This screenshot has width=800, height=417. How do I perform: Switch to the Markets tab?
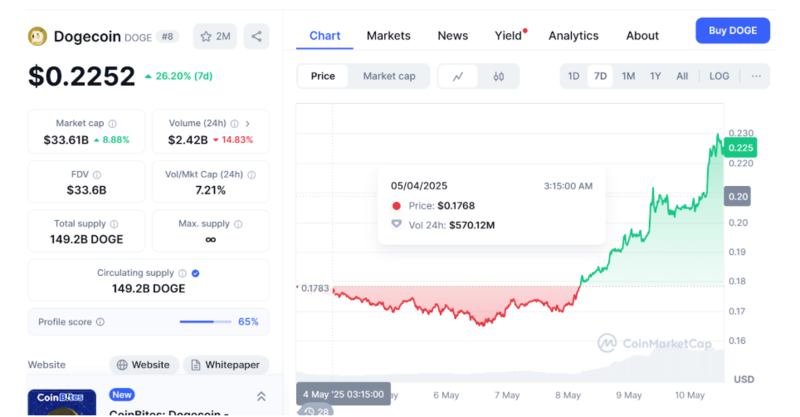[x=388, y=36]
